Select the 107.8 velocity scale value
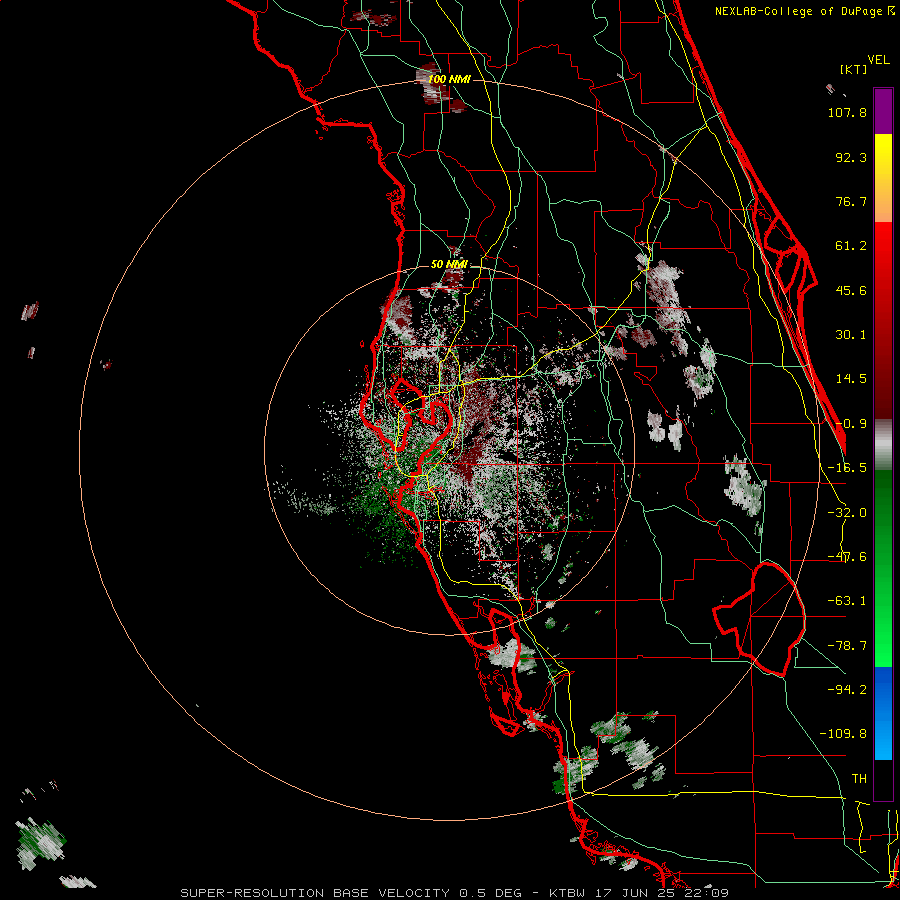Screen dimensions: 900x900 click(847, 112)
